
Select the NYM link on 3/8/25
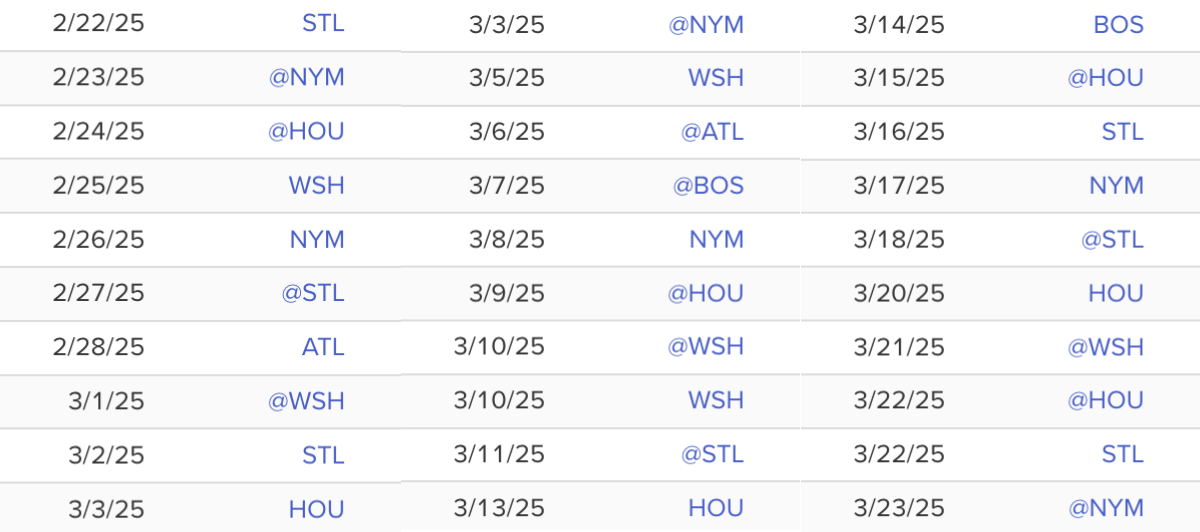[716, 239]
